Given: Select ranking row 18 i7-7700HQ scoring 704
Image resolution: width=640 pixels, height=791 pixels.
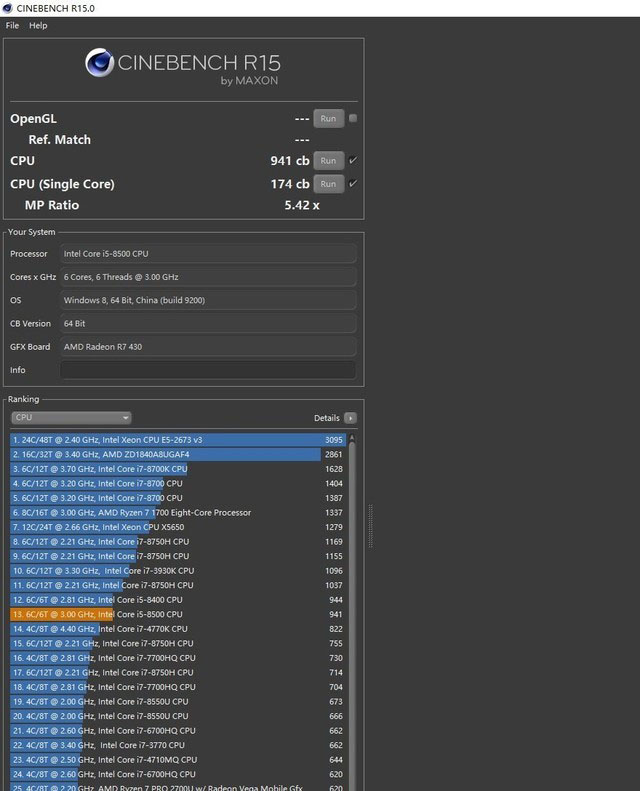Looking at the screenshot, I should [178, 687].
